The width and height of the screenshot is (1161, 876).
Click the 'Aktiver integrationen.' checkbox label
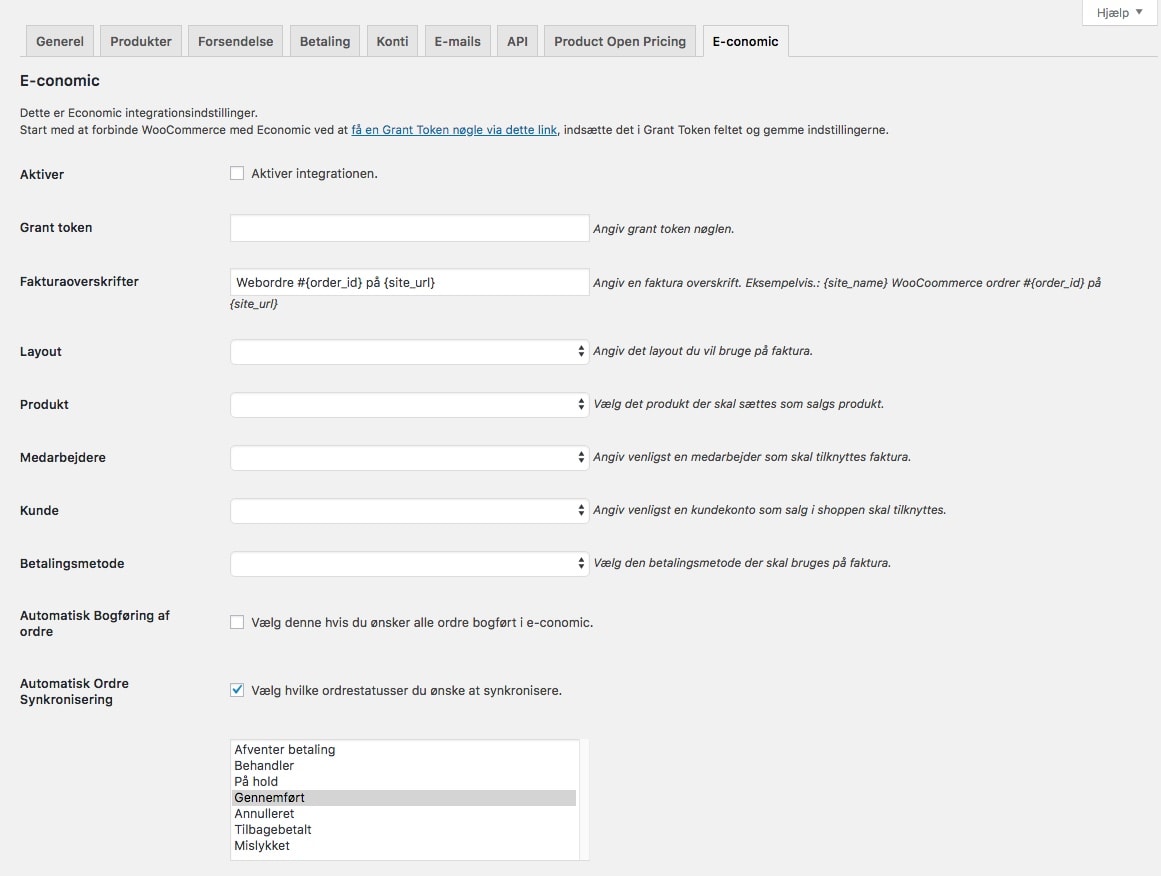click(314, 173)
